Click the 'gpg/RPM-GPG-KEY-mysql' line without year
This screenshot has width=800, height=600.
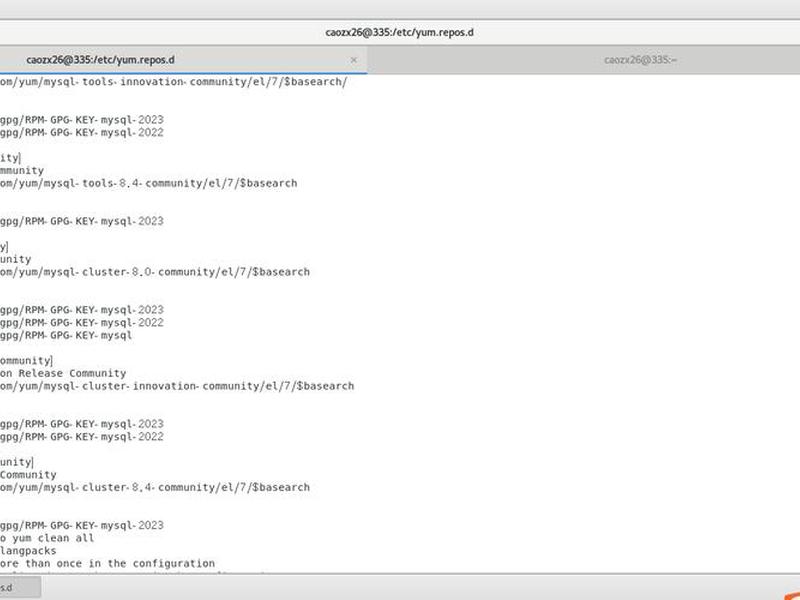pyautogui.click(x=66, y=335)
